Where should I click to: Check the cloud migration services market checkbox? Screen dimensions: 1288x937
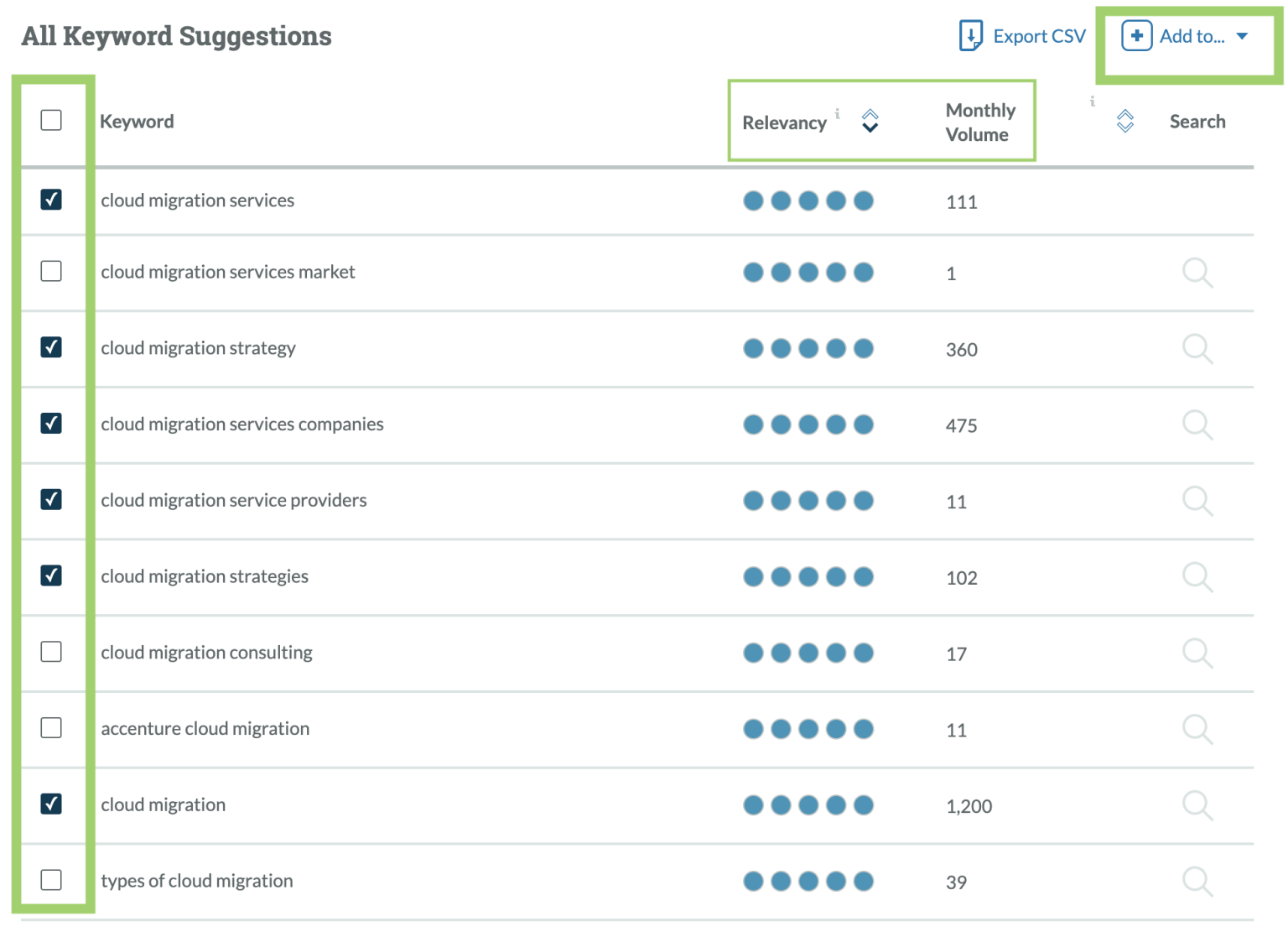(51, 271)
